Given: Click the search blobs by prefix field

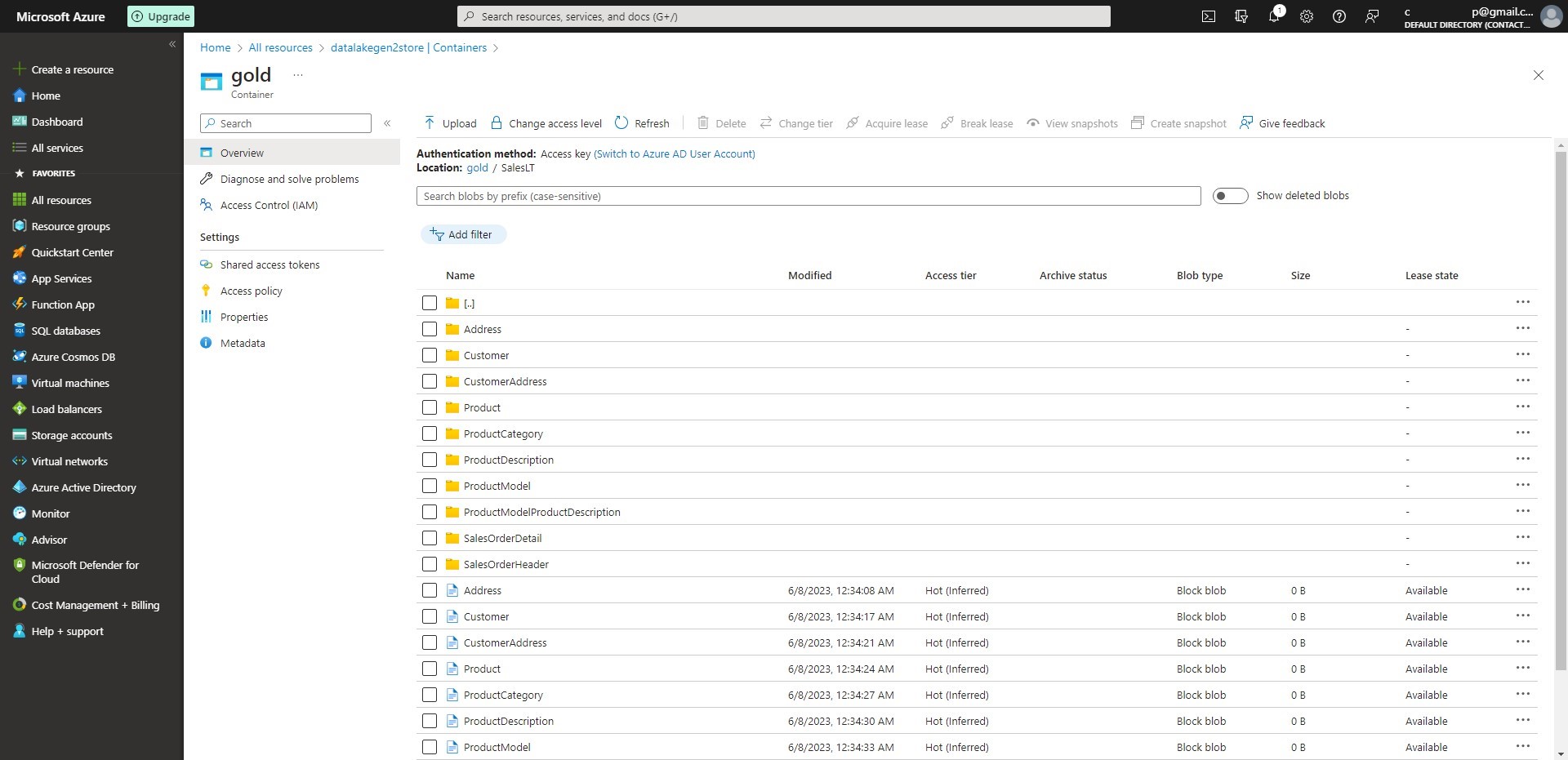Looking at the screenshot, I should tap(808, 196).
